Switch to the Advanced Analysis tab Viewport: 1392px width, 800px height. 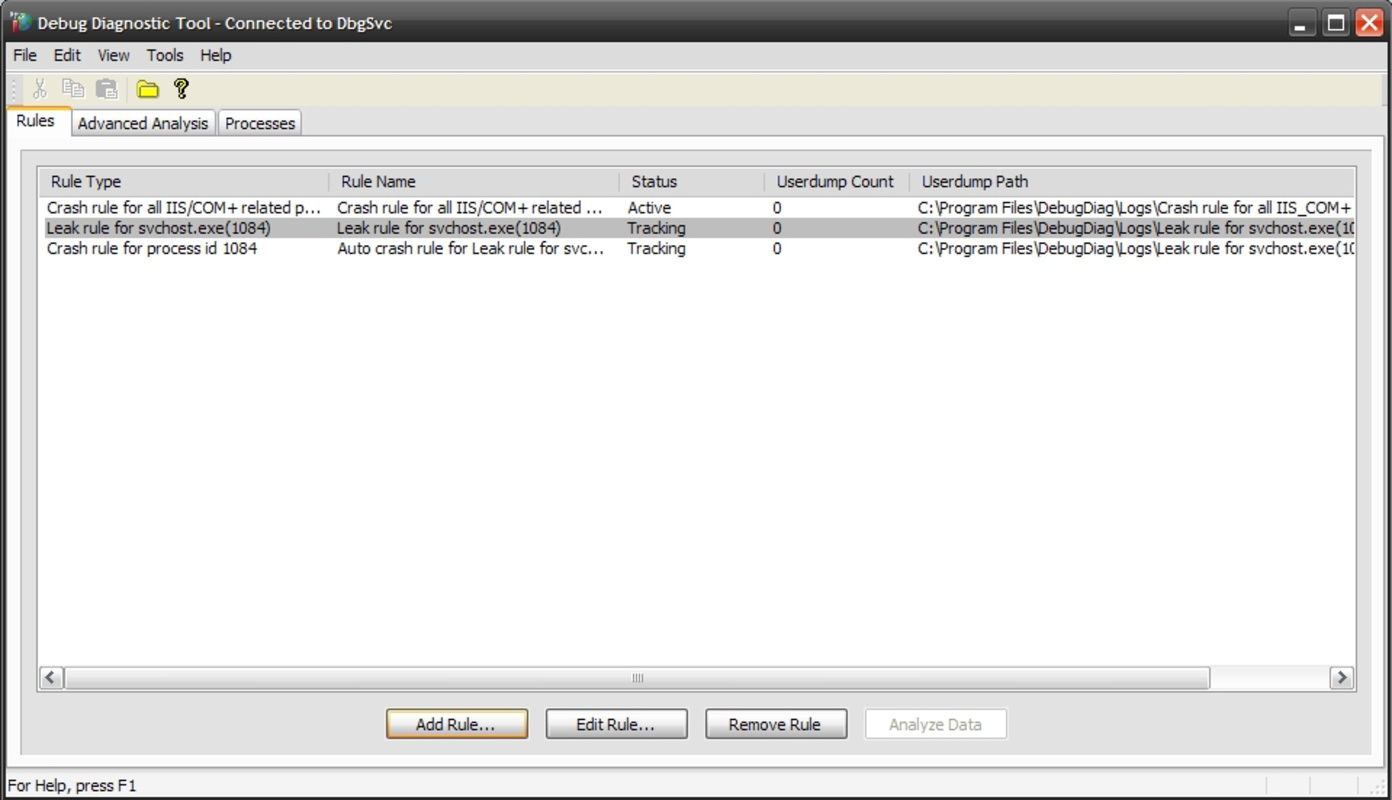click(142, 122)
